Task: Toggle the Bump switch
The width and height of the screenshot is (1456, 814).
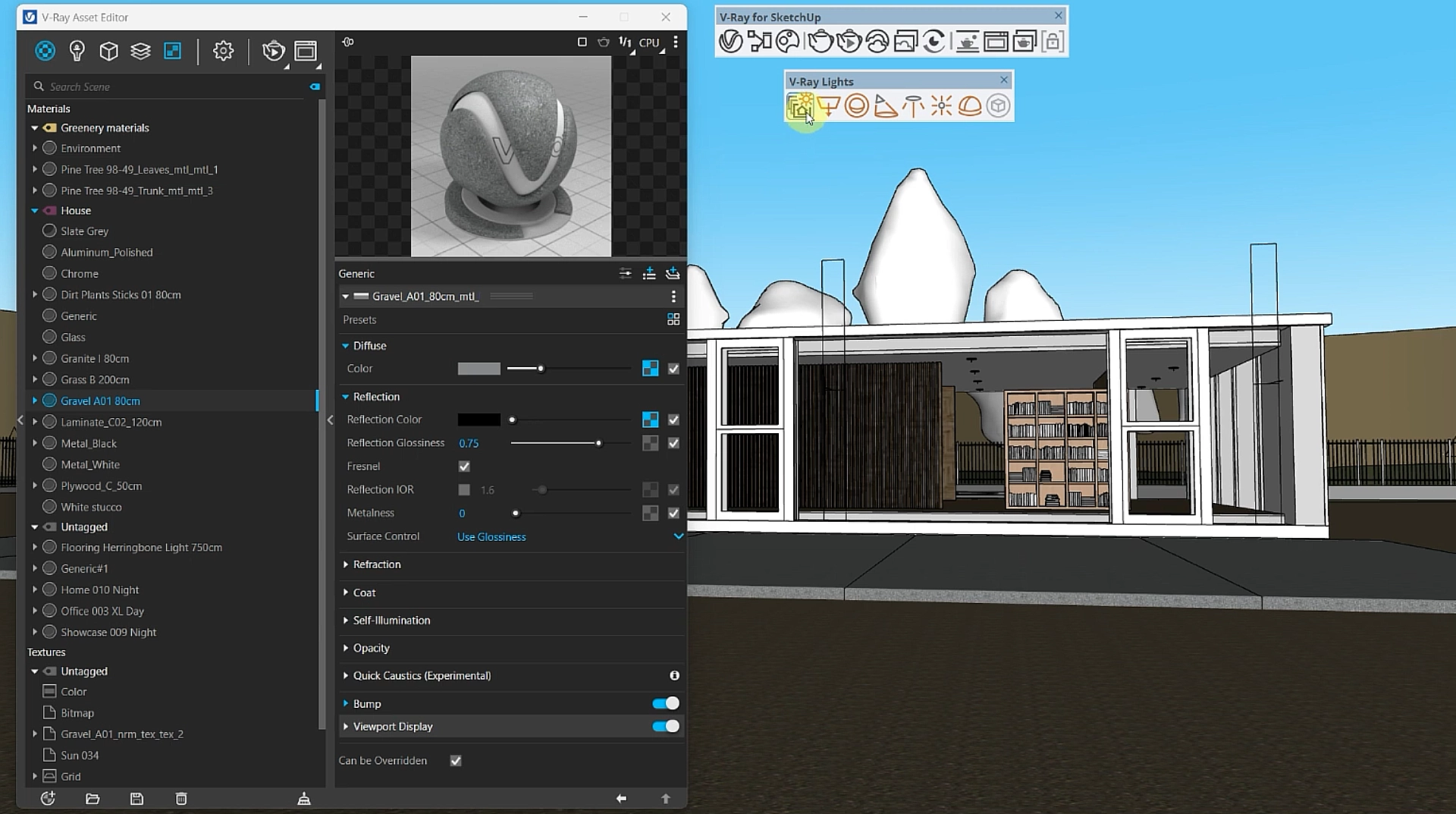Action: [666, 703]
